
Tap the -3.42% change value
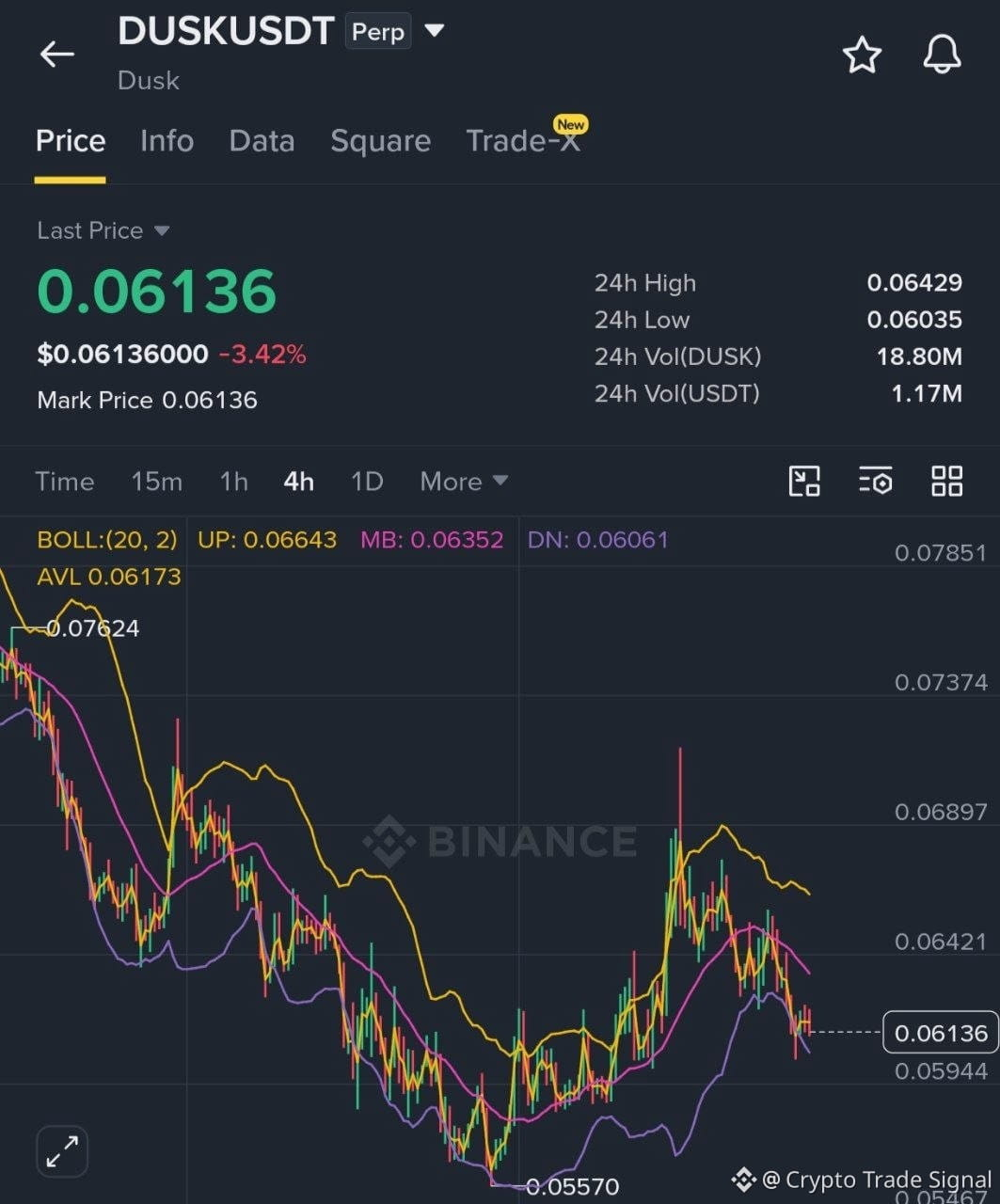click(x=262, y=355)
